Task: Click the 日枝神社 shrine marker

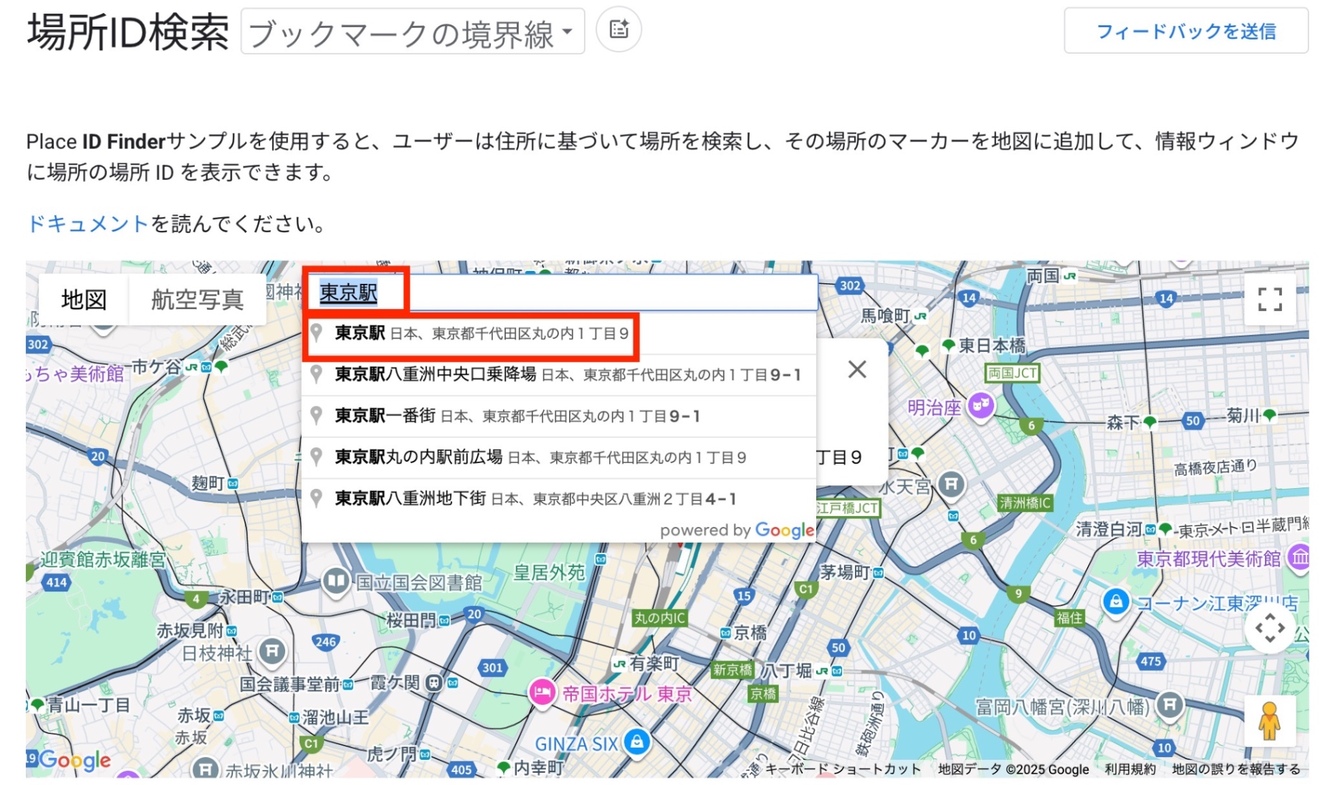Action: 271,653
